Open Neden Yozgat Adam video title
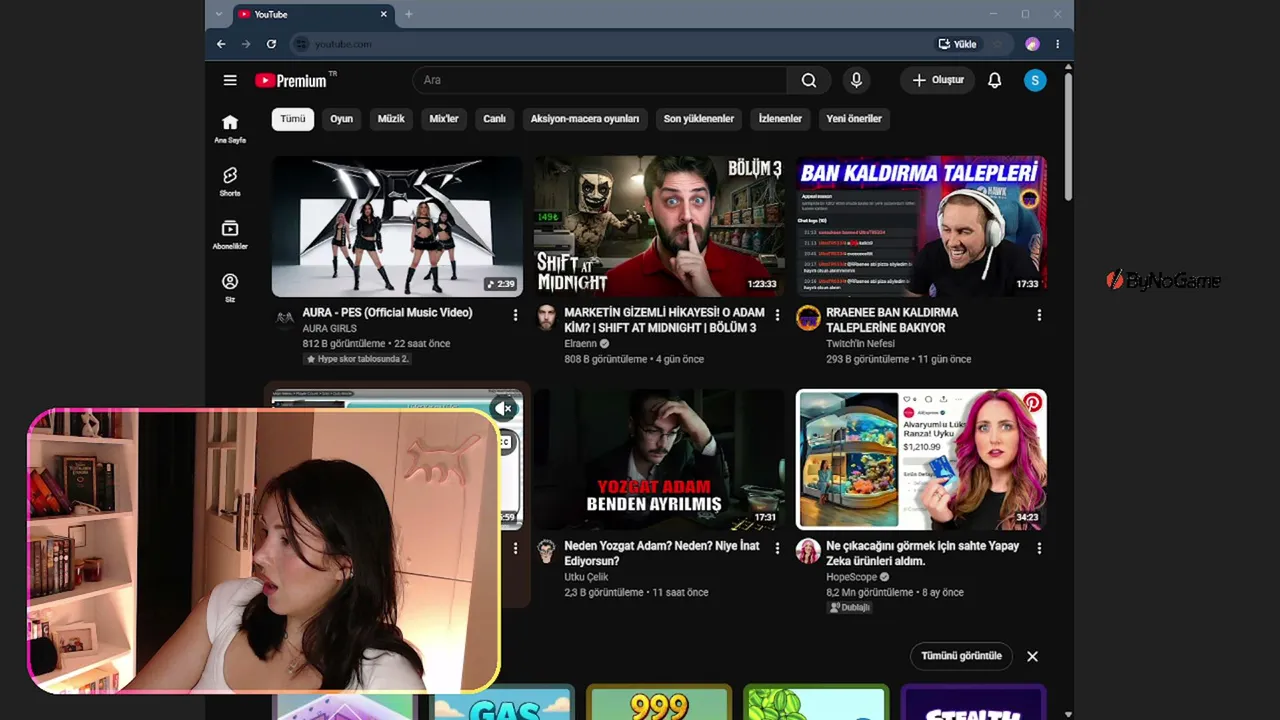 tap(662, 554)
